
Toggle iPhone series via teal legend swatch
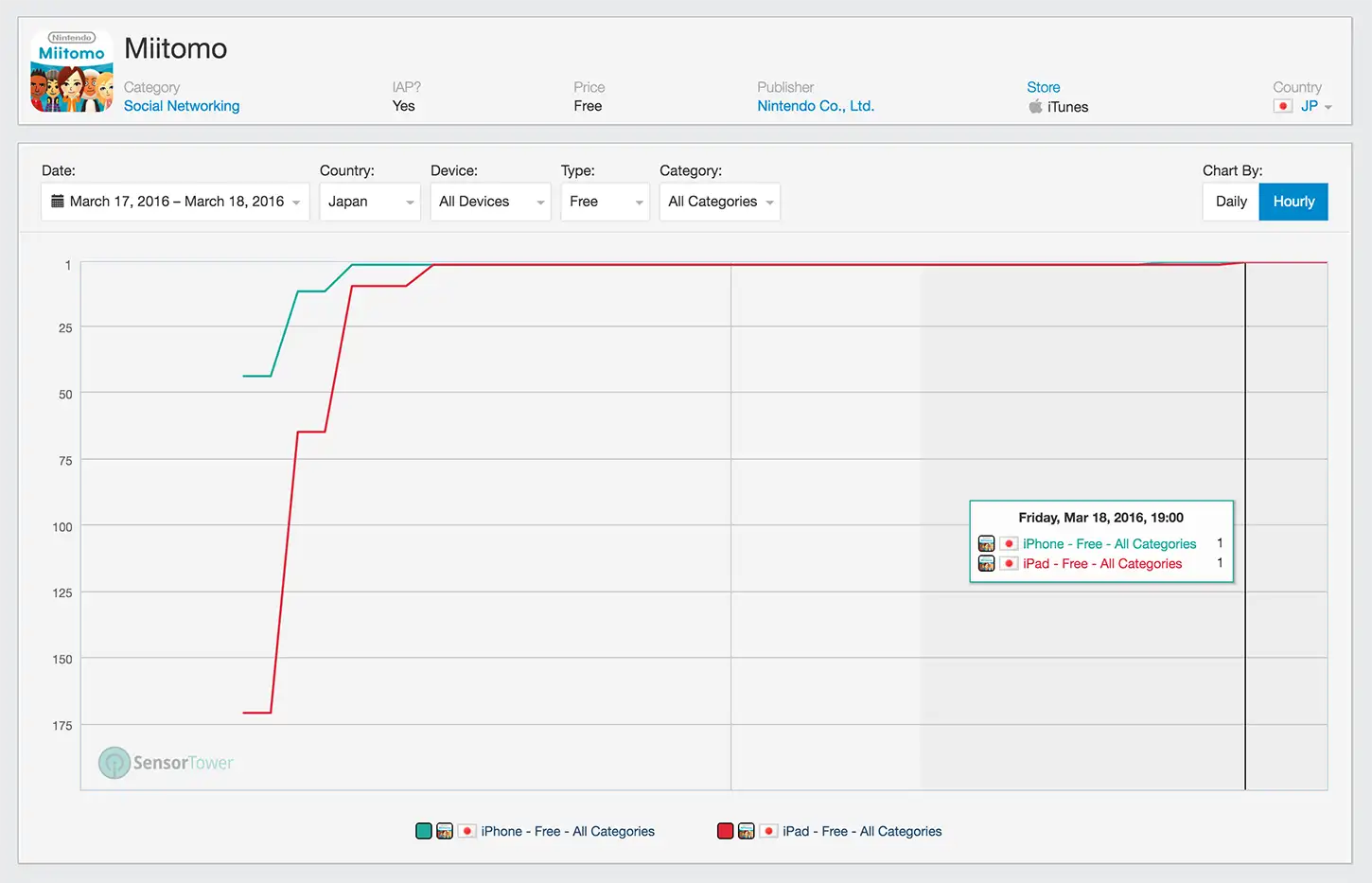pyautogui.click(x=424, y=831)
